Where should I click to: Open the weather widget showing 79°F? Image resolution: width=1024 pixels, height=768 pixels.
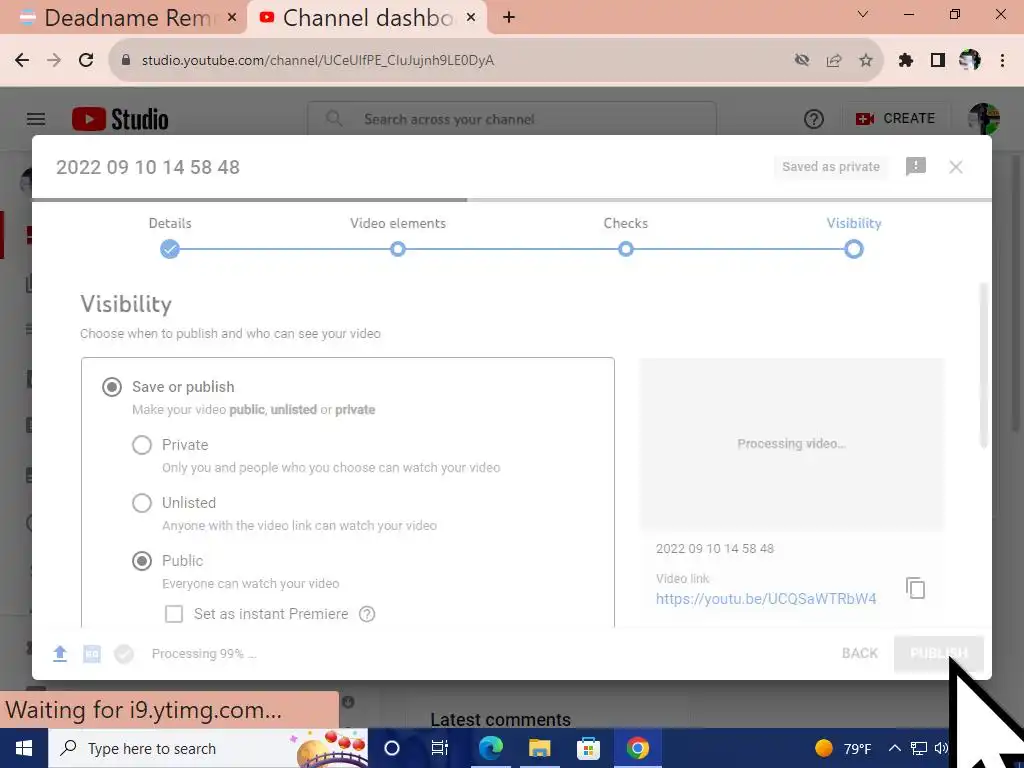[843, 748]
